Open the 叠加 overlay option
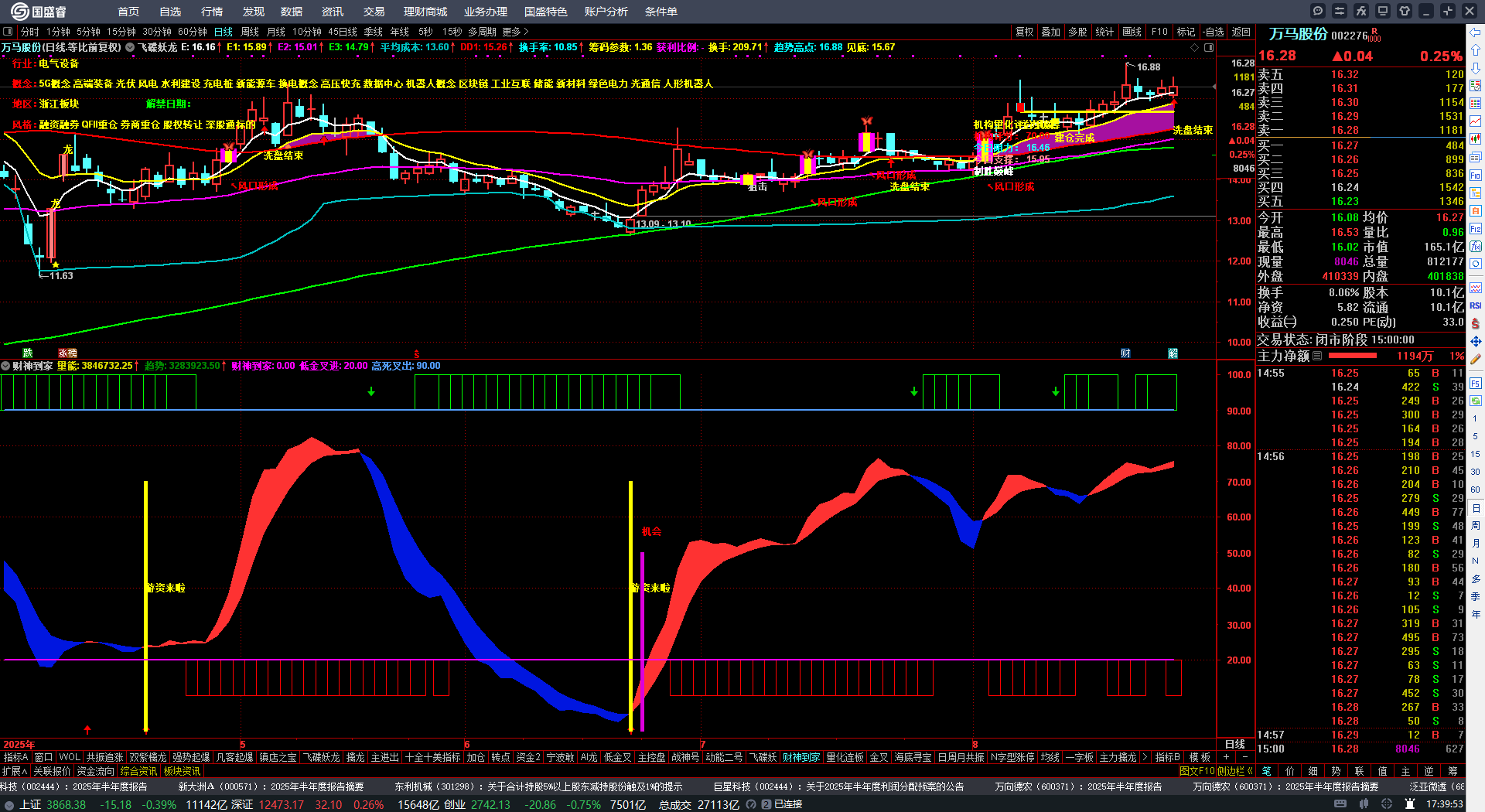Screen dimensions: 1485x812 pos(1051,32)
